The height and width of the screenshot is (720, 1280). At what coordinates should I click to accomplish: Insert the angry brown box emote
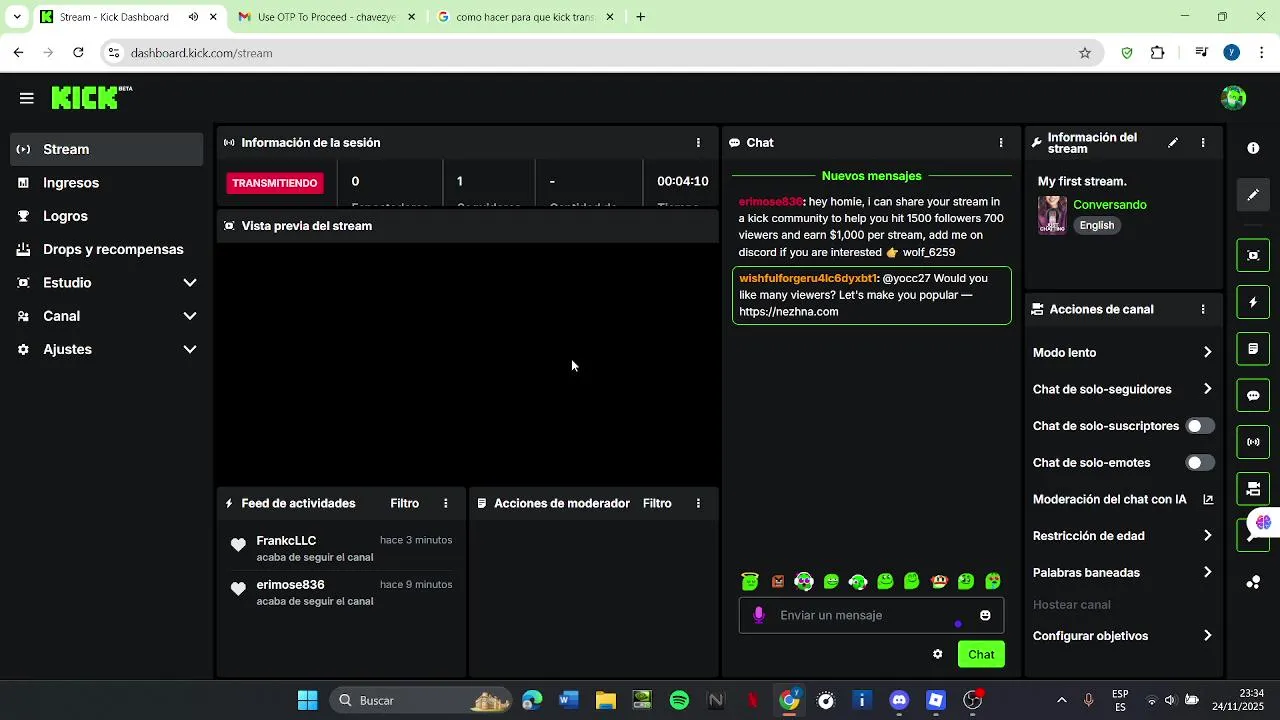pyautogui.click(x=778, y=582)
